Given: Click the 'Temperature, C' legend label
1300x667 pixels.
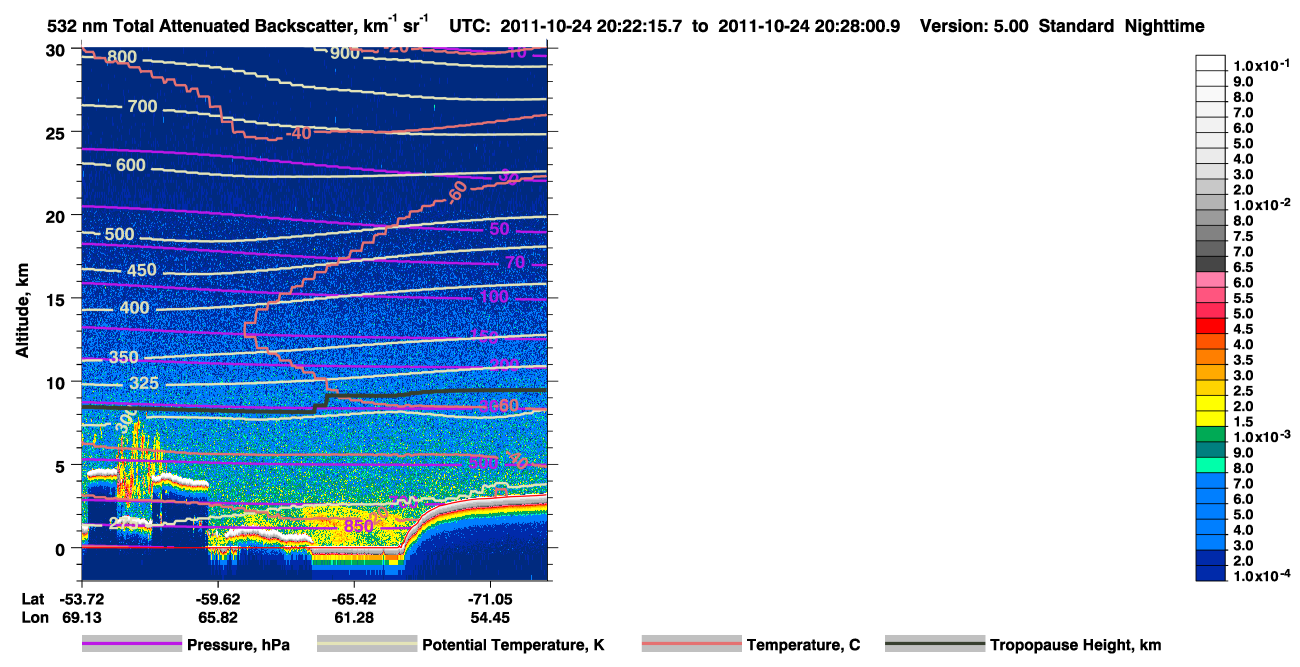Looking at the screenshot, I should point(803,645).
